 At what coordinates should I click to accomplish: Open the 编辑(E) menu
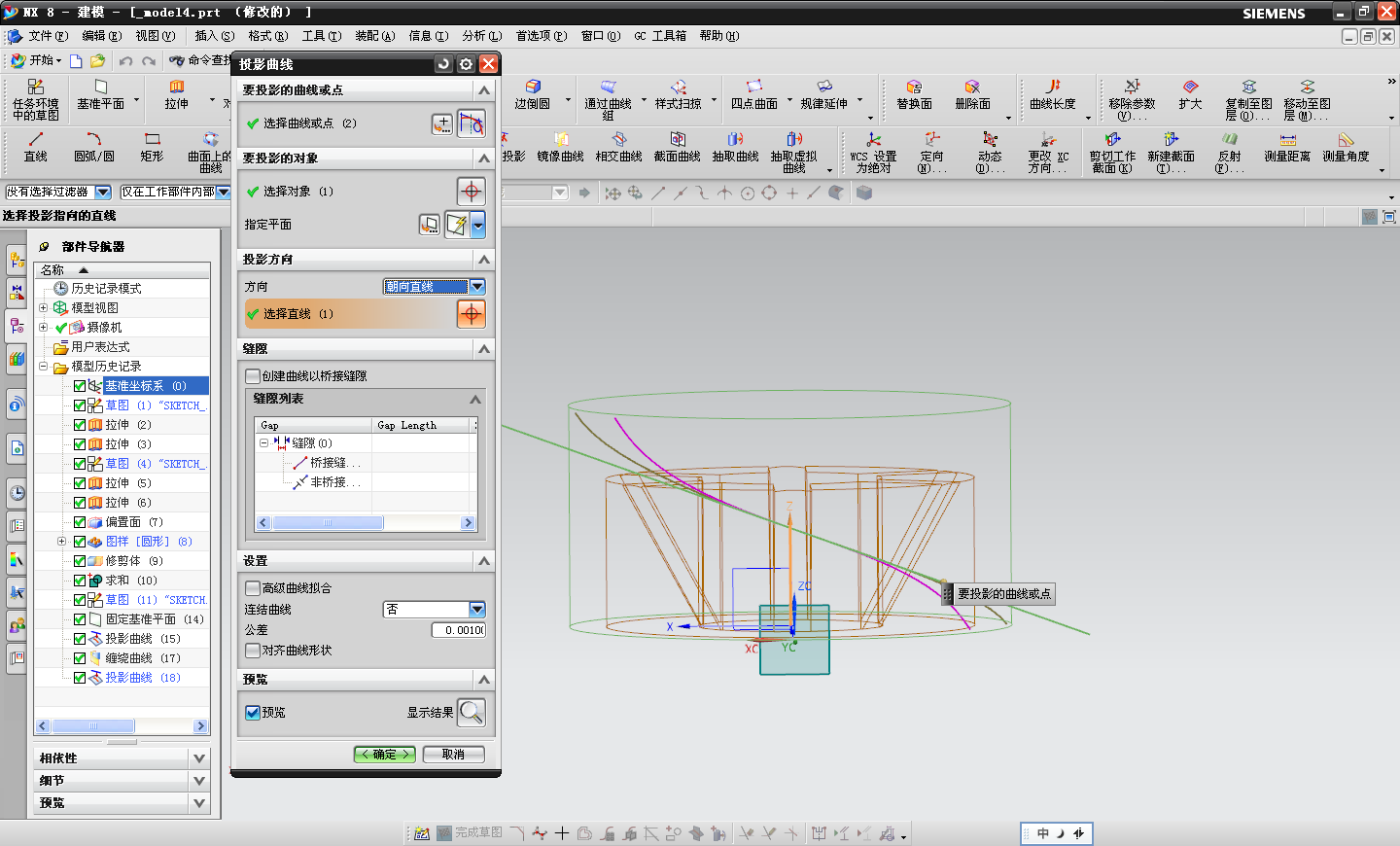click(102, 36)
